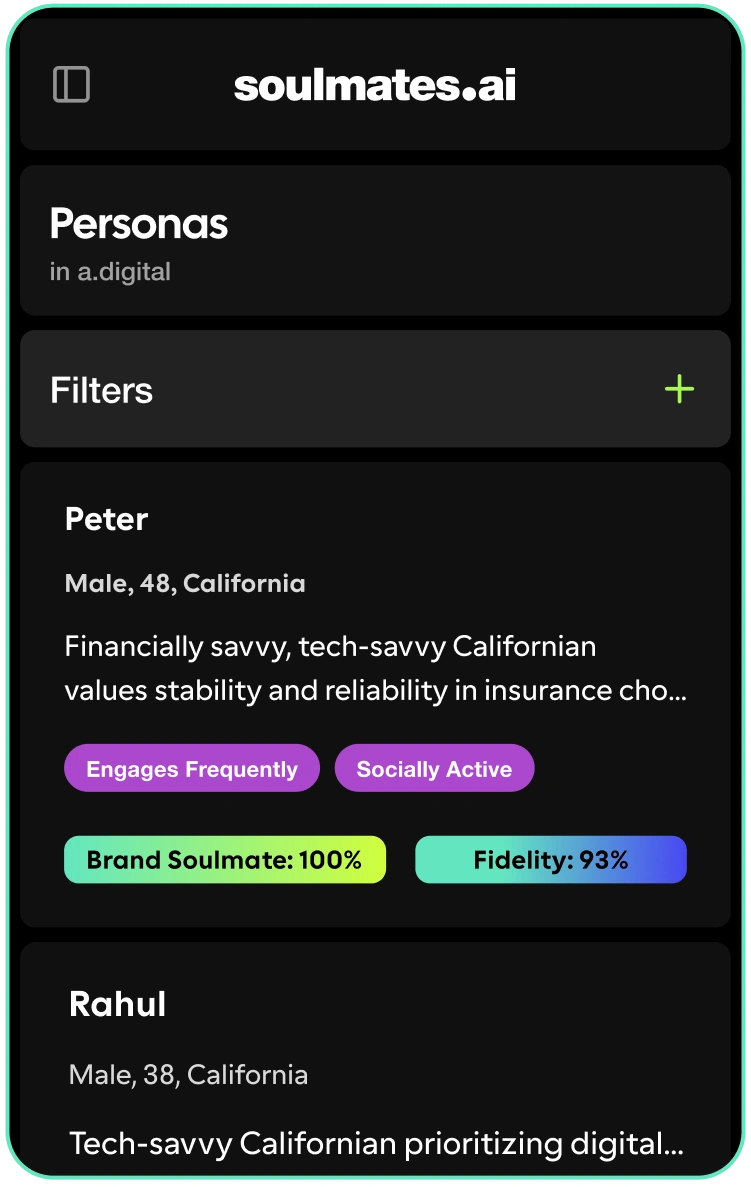Select Rahul's demographic info Male, 38, California
751x1187 pixels.
(x=188, y=1074)
